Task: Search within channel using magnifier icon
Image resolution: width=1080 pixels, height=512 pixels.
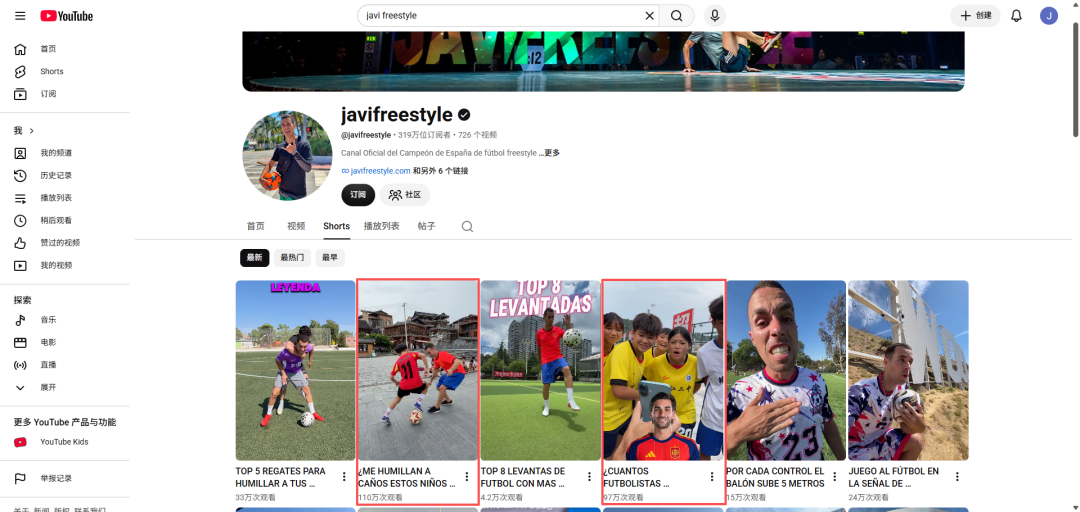Action: [x=467, y=226]
